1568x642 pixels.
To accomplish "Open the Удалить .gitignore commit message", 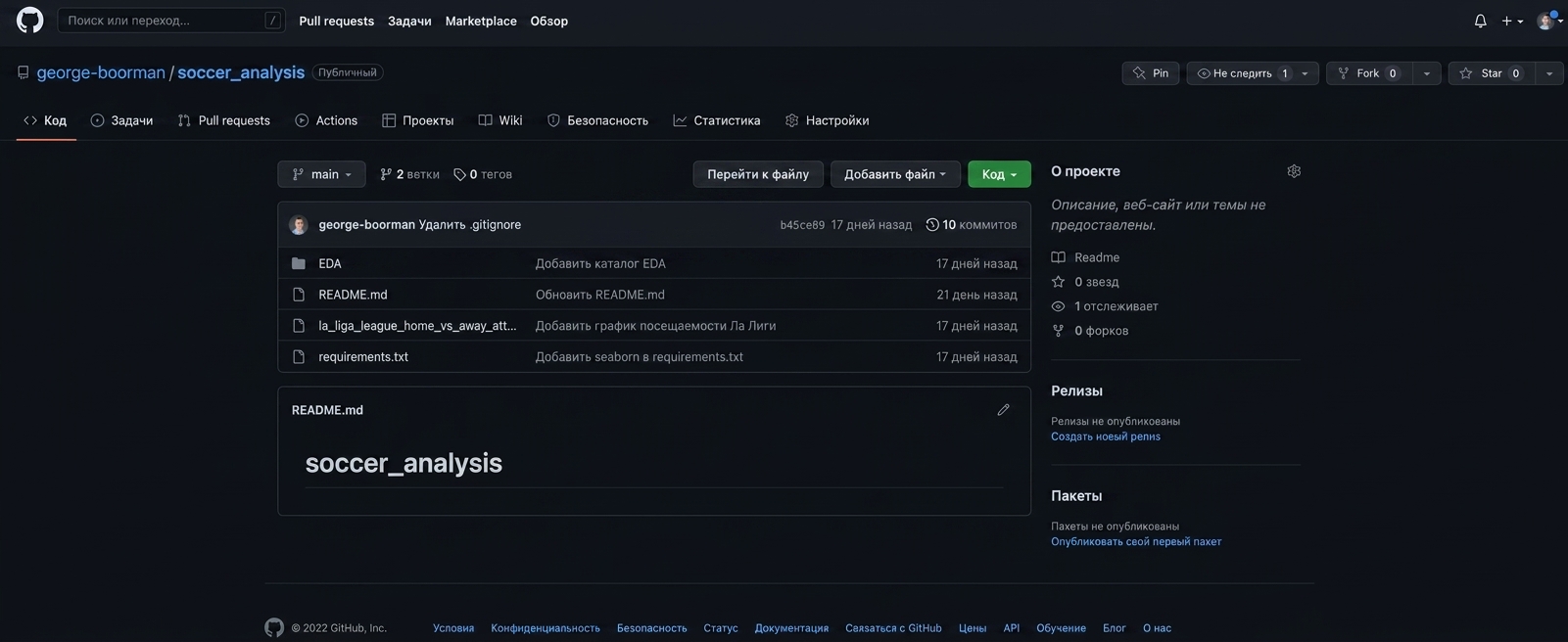I will tap(470, 225).
